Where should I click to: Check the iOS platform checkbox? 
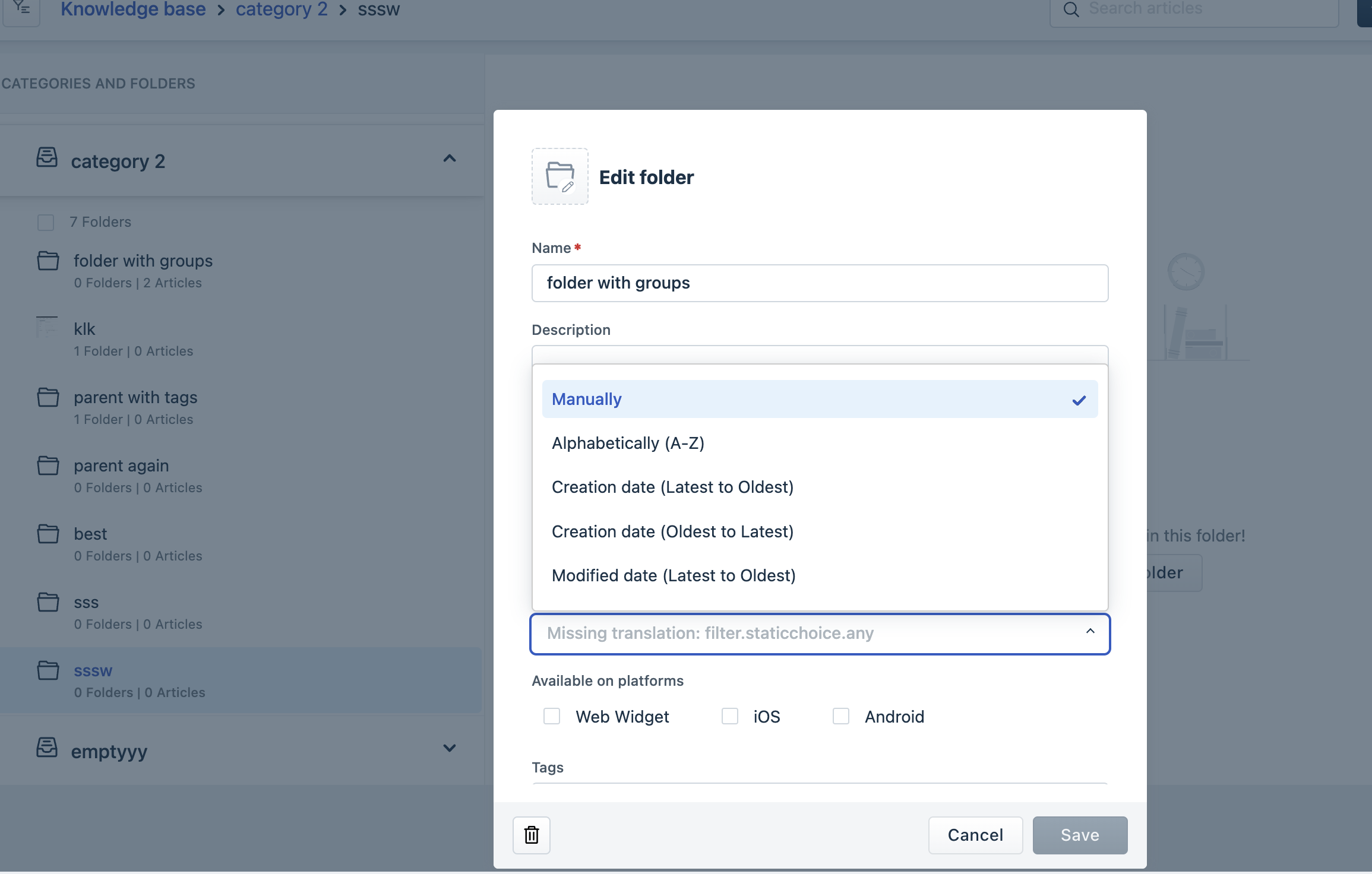point(730,716)
